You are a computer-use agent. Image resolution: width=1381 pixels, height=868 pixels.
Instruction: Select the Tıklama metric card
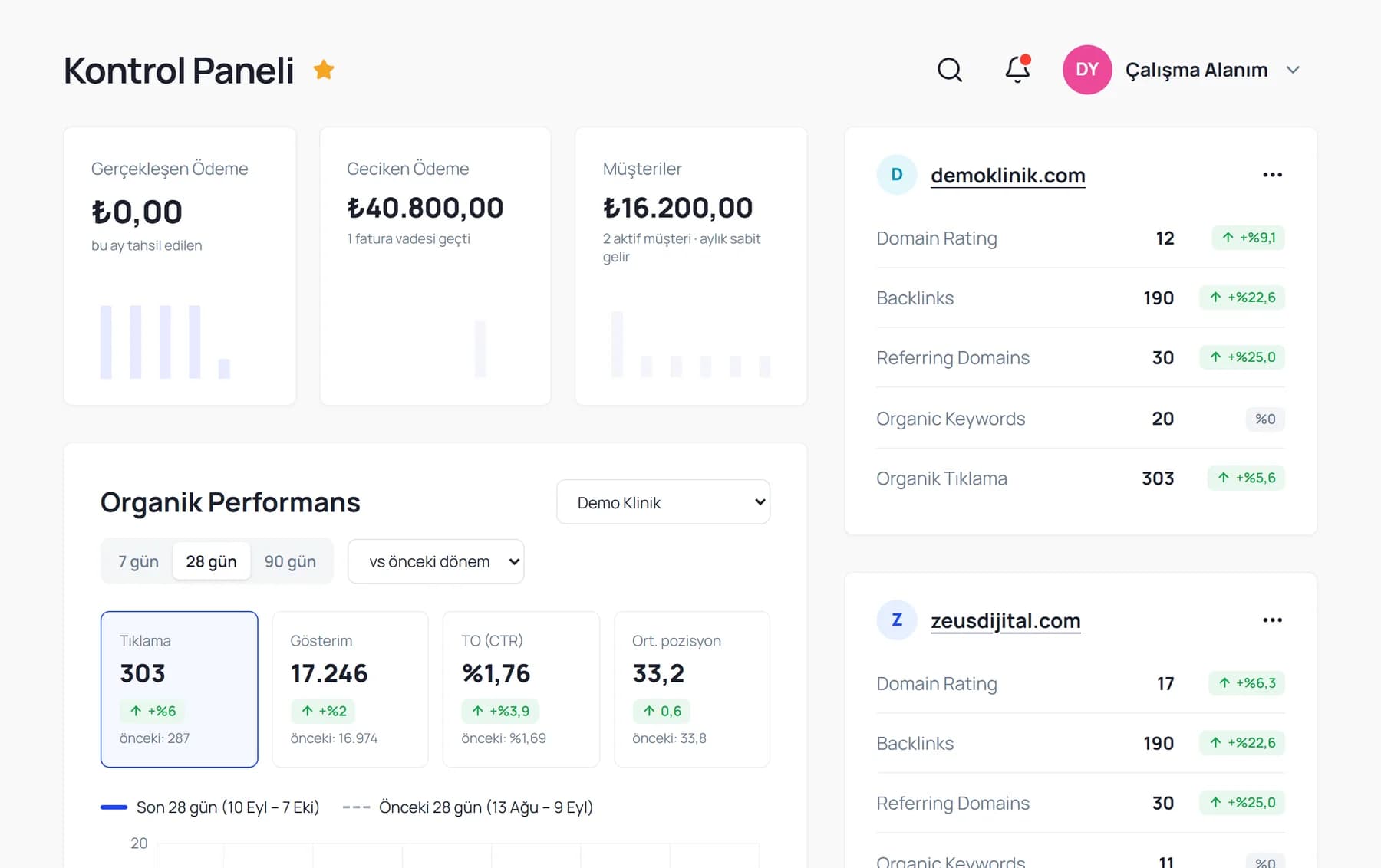[x=179, y=689]
